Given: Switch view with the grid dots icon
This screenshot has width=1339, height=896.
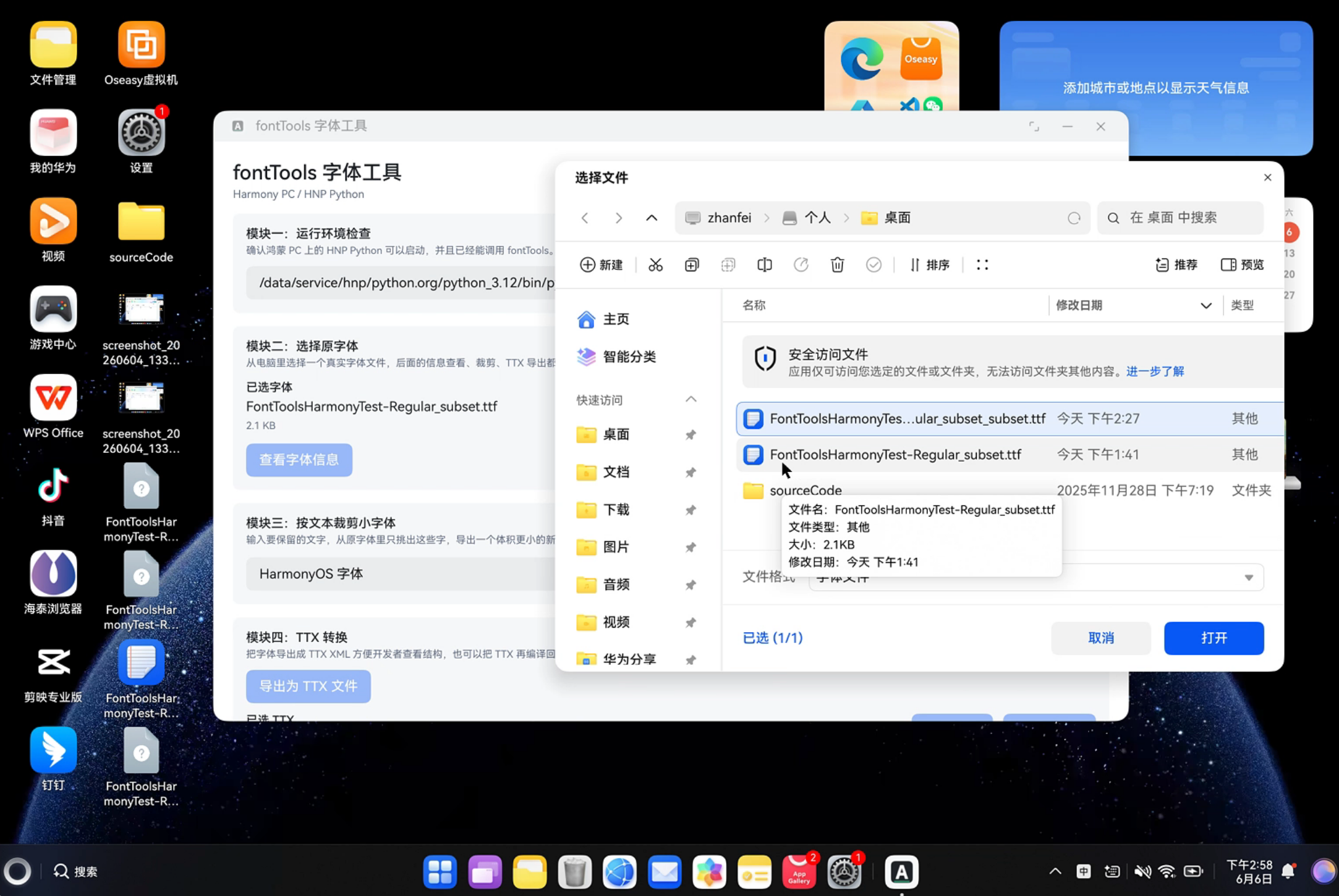Looking at the screenshot, I should [982, 265].
